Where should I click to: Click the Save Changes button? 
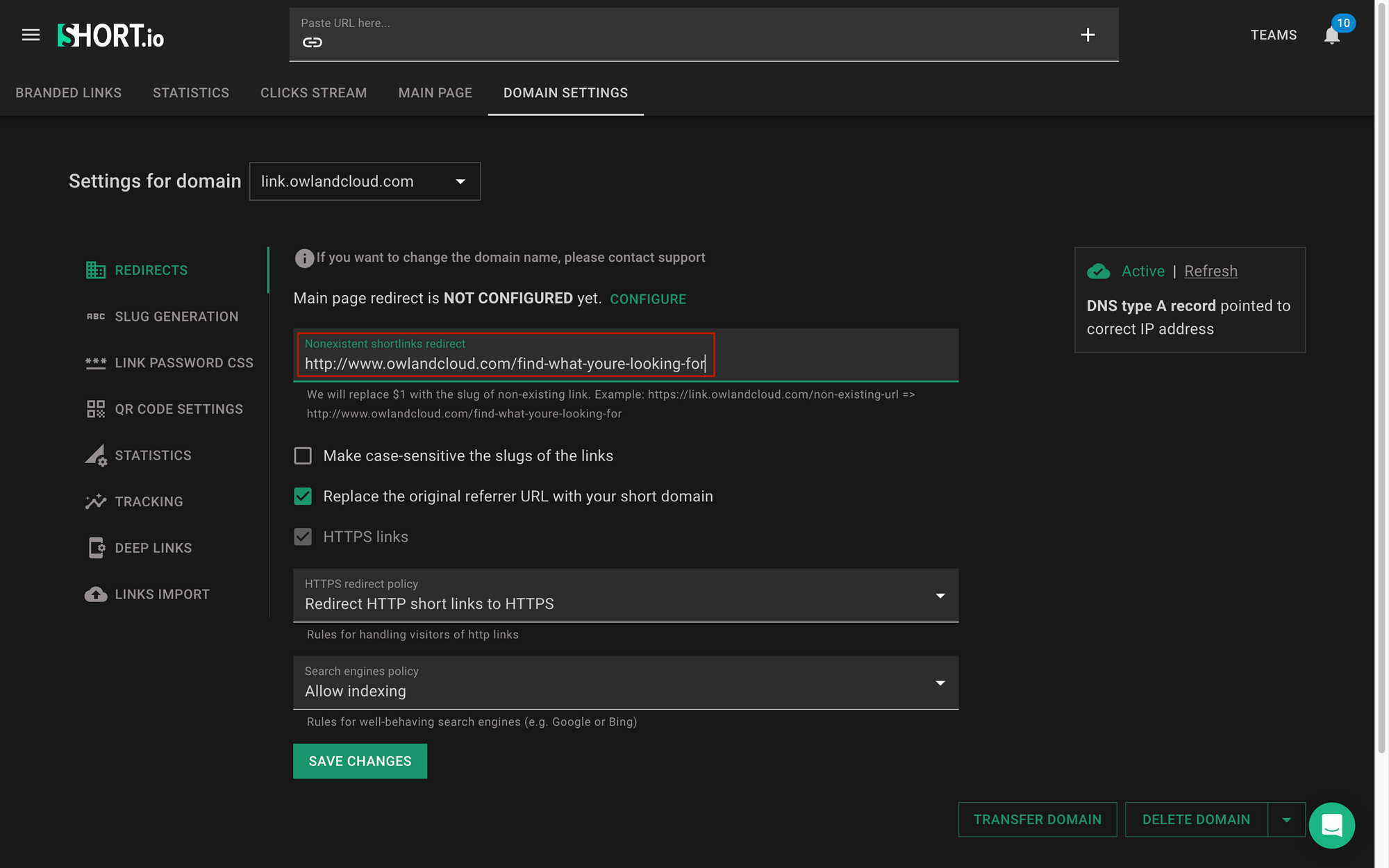pos(360,761)
